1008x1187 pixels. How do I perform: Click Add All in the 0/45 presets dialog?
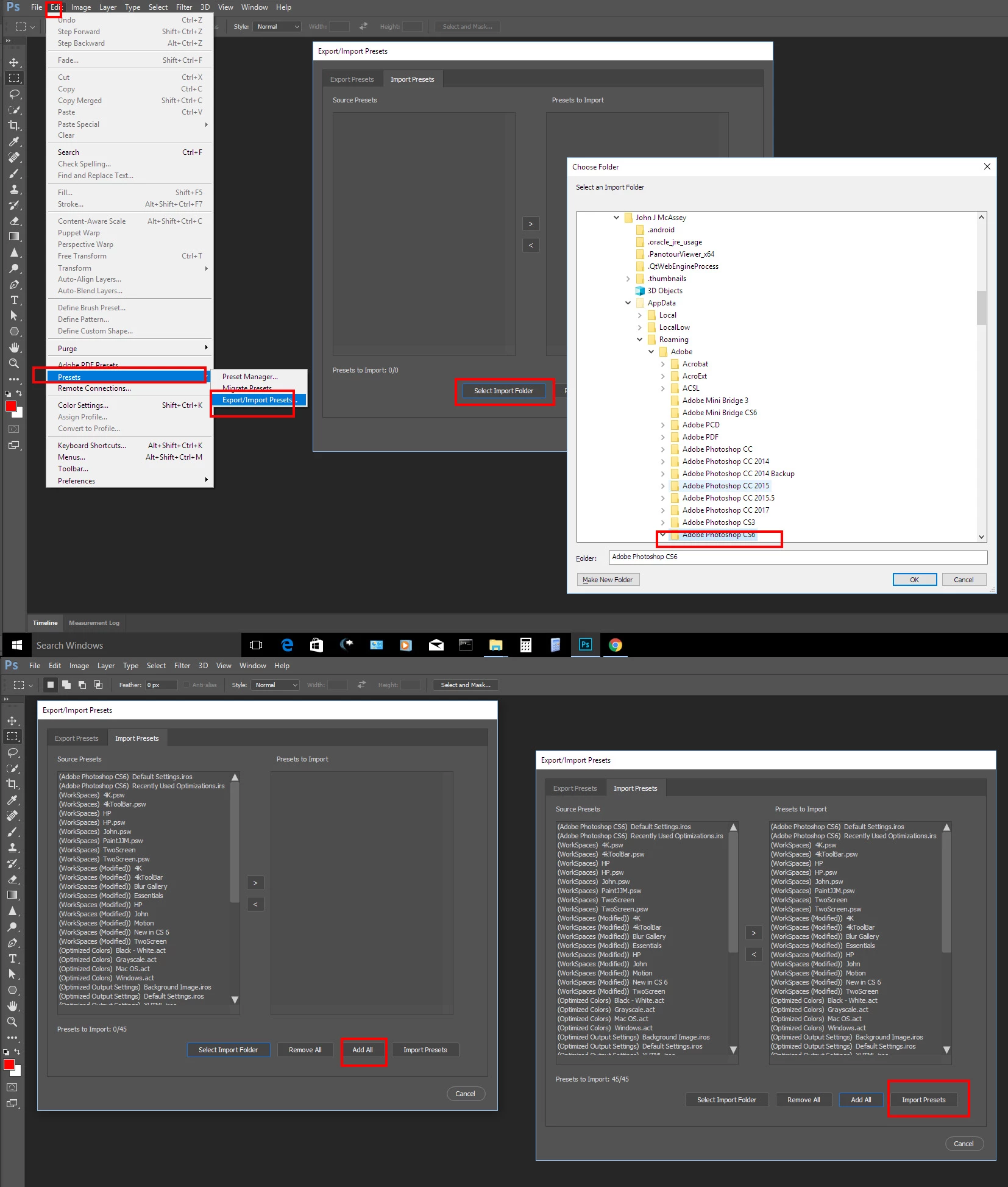[x=363, y=1050]
